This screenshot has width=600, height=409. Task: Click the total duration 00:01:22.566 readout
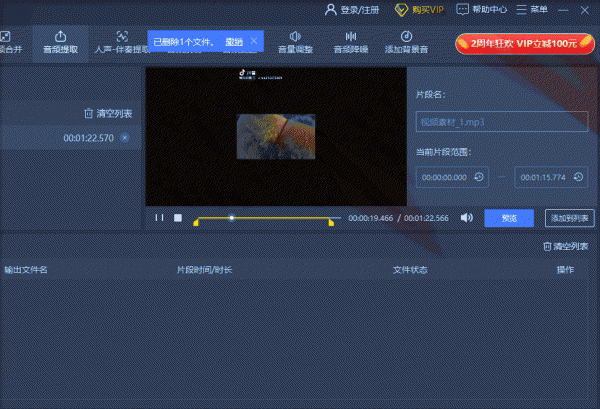[426, 218]
